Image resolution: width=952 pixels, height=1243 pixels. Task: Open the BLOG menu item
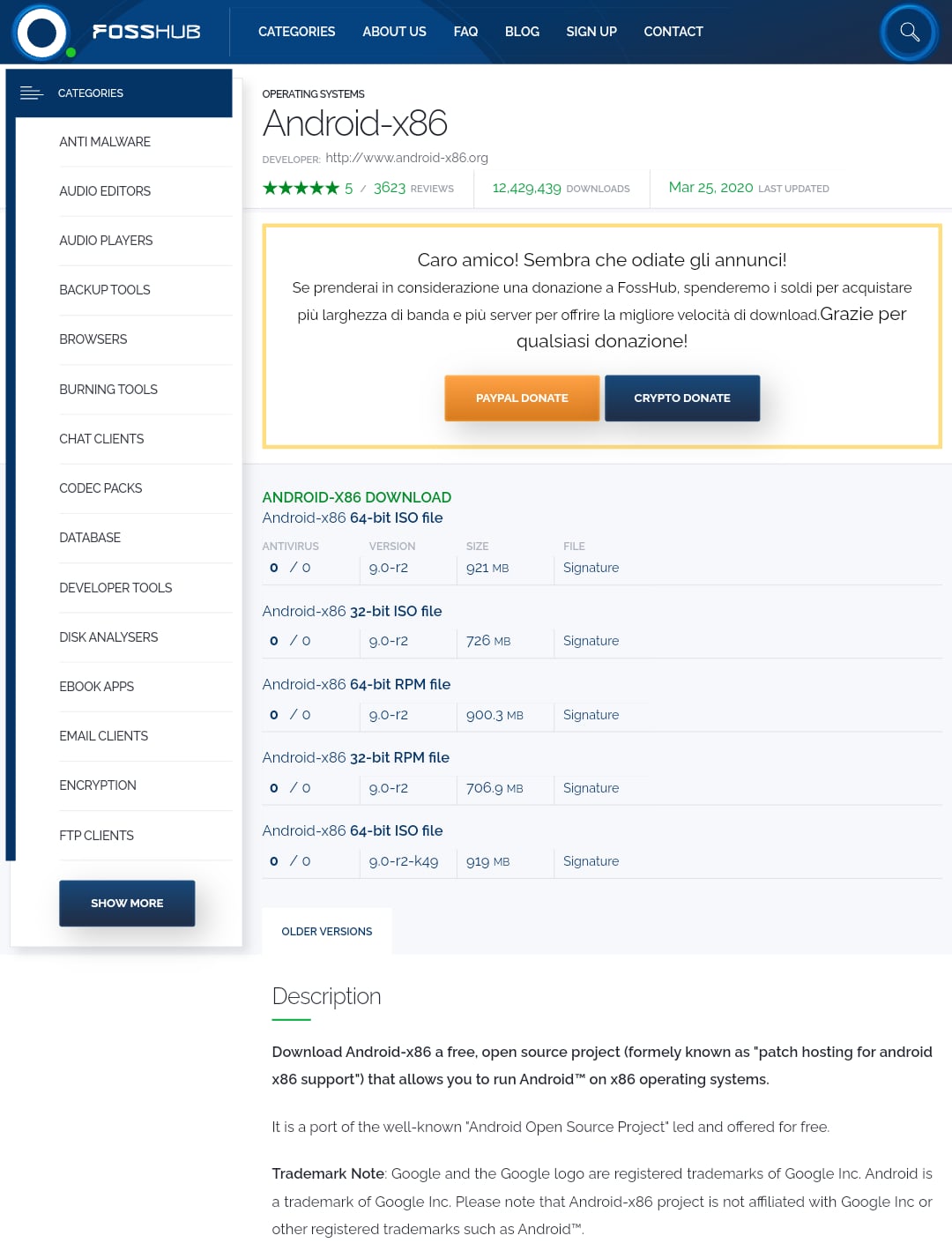pyautogui.click(x=522, y=32)
